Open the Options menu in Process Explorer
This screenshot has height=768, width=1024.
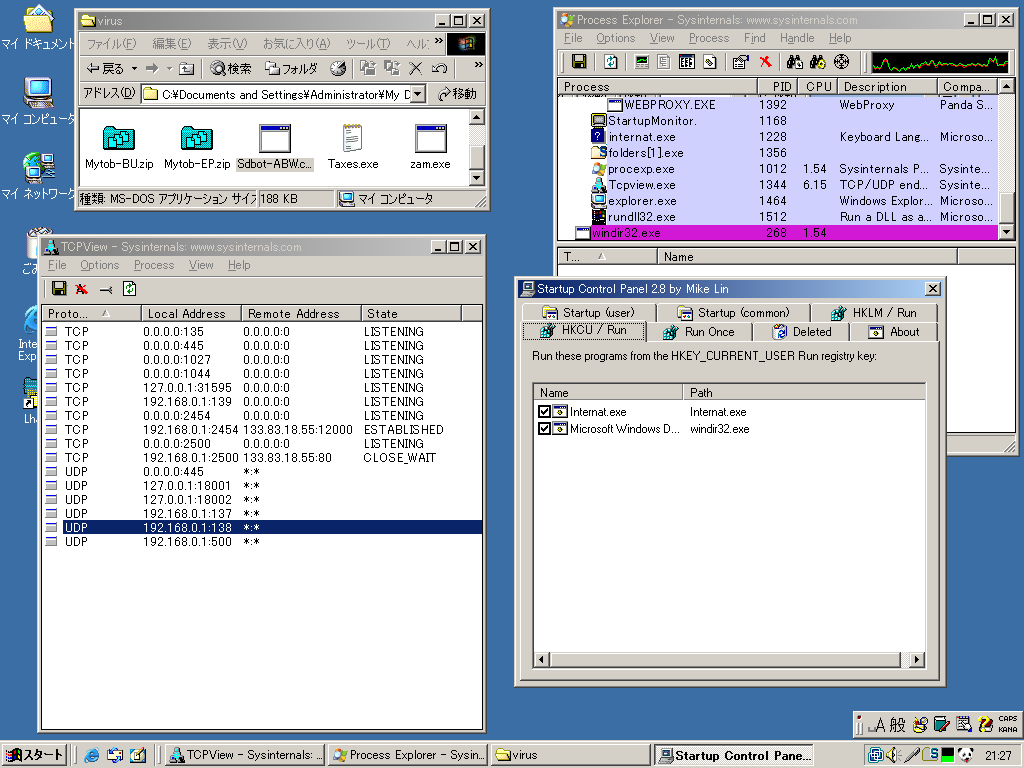(x=615, y=38)
